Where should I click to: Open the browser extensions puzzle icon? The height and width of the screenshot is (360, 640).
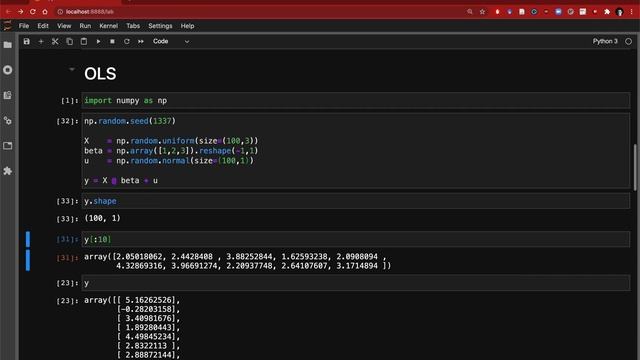click(x=607, y=12)
